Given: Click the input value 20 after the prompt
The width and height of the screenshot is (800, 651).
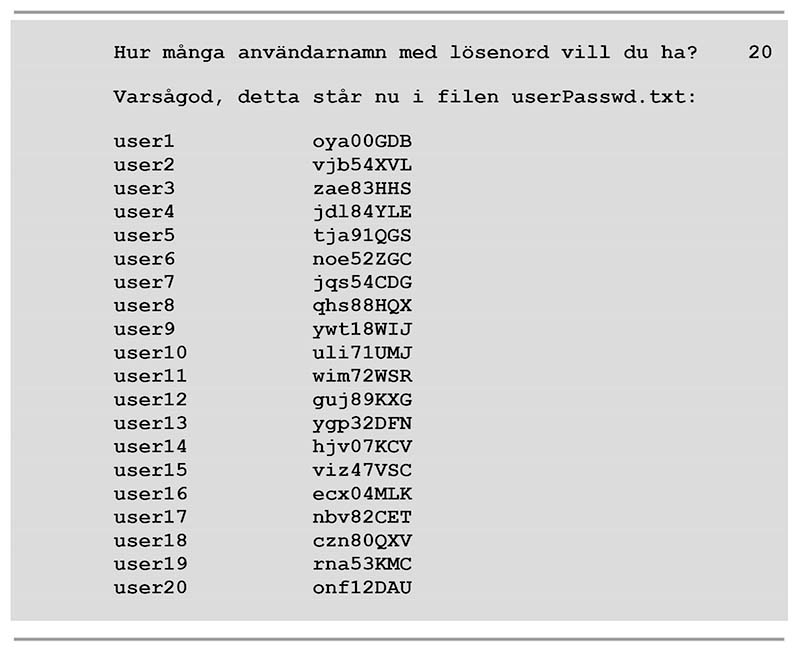Looking at the screenshot, I should [x=760, y=51].
